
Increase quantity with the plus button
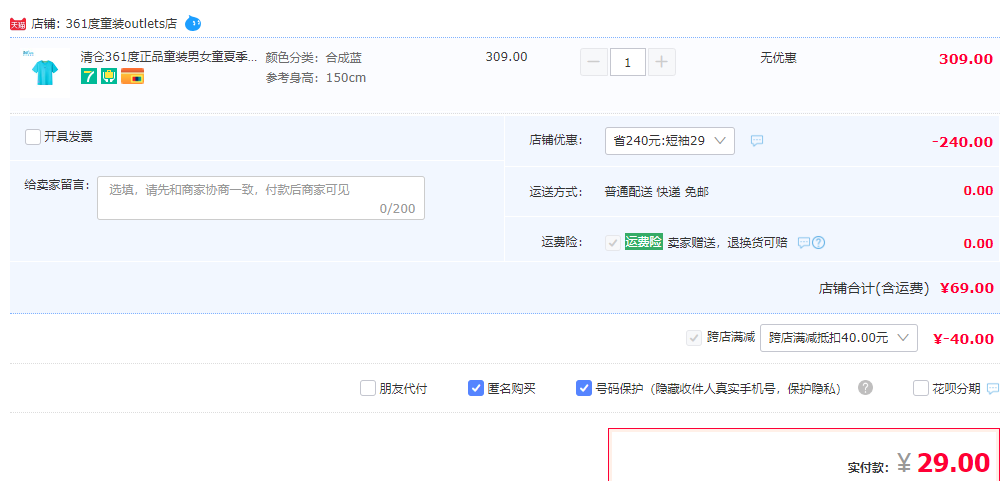click(x=662, y=62)
